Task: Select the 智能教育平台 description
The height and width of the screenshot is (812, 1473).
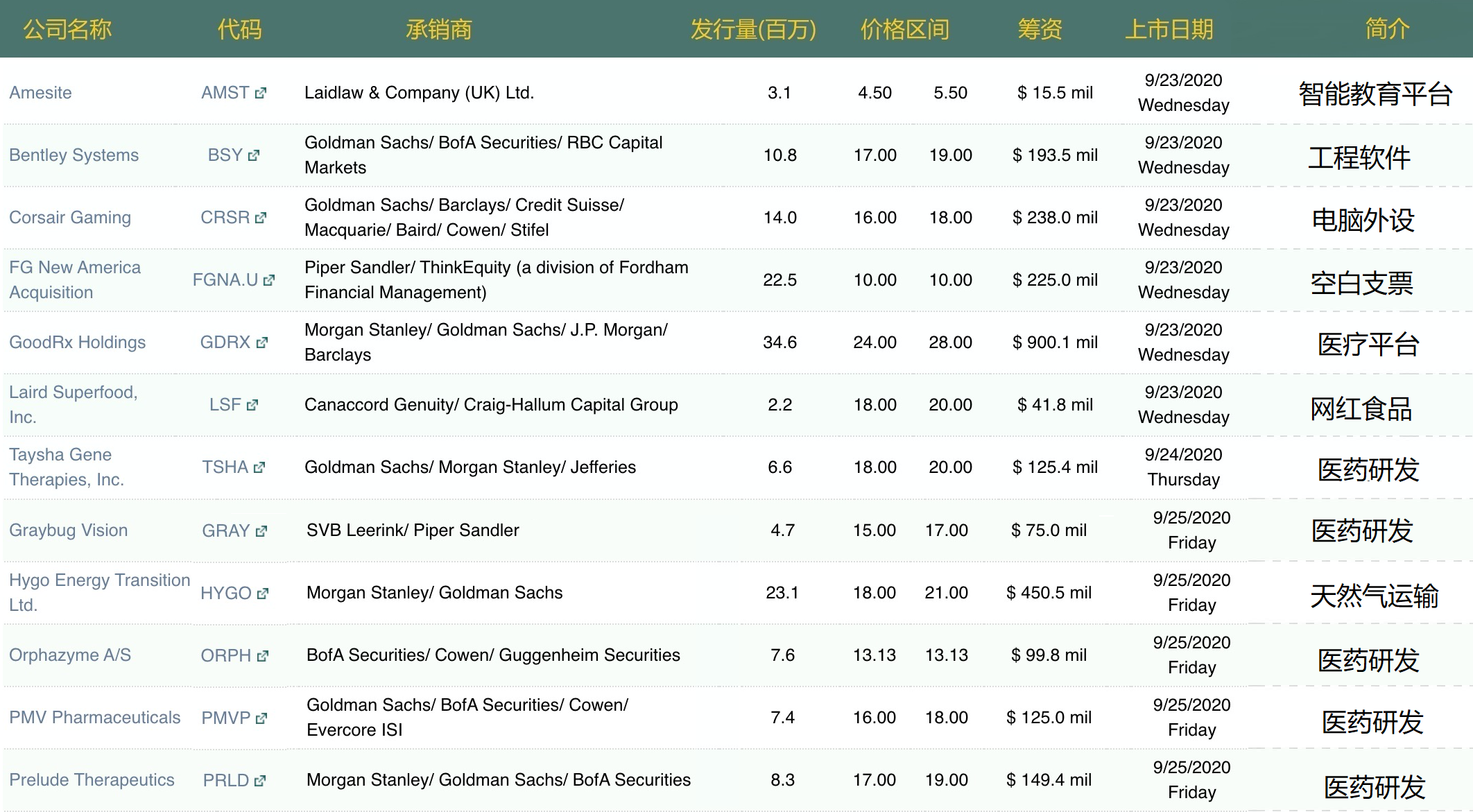Action: pos(1375,94)
